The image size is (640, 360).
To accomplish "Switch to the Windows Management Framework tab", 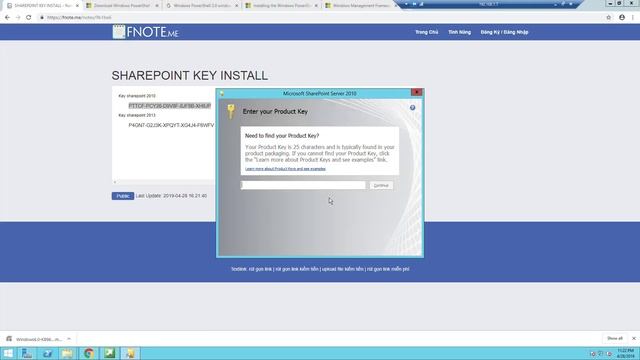I will point(361,6).
